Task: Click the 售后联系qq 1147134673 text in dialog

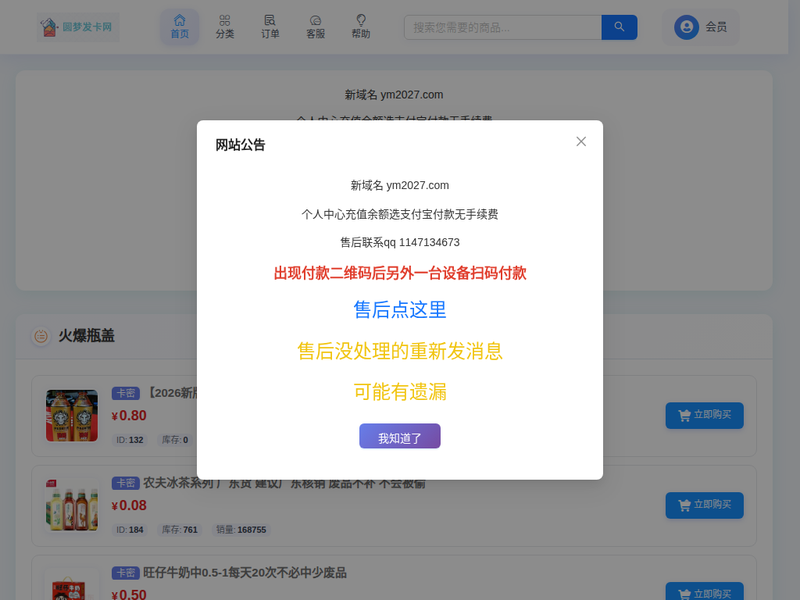Action: click(399, 242)
